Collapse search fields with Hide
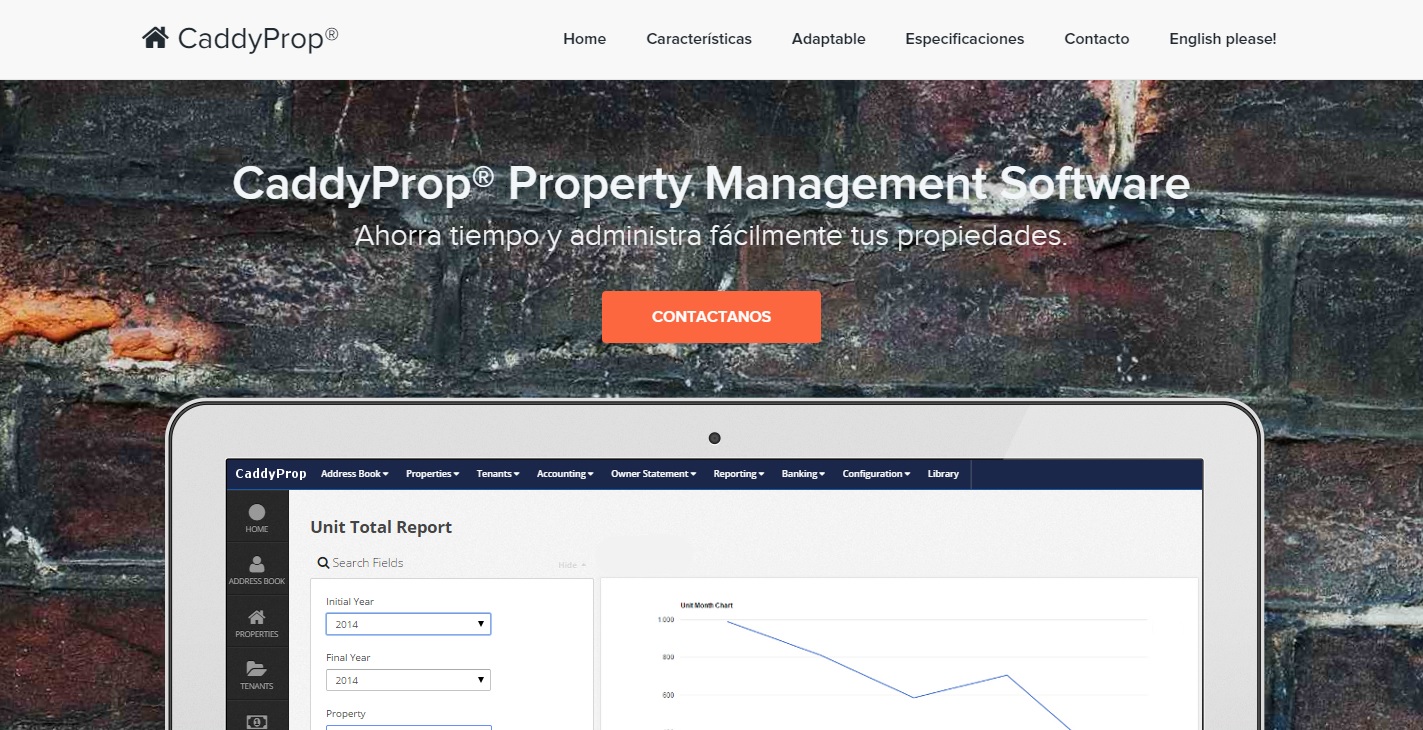The image size is (1423, 730). pos(572,565)
